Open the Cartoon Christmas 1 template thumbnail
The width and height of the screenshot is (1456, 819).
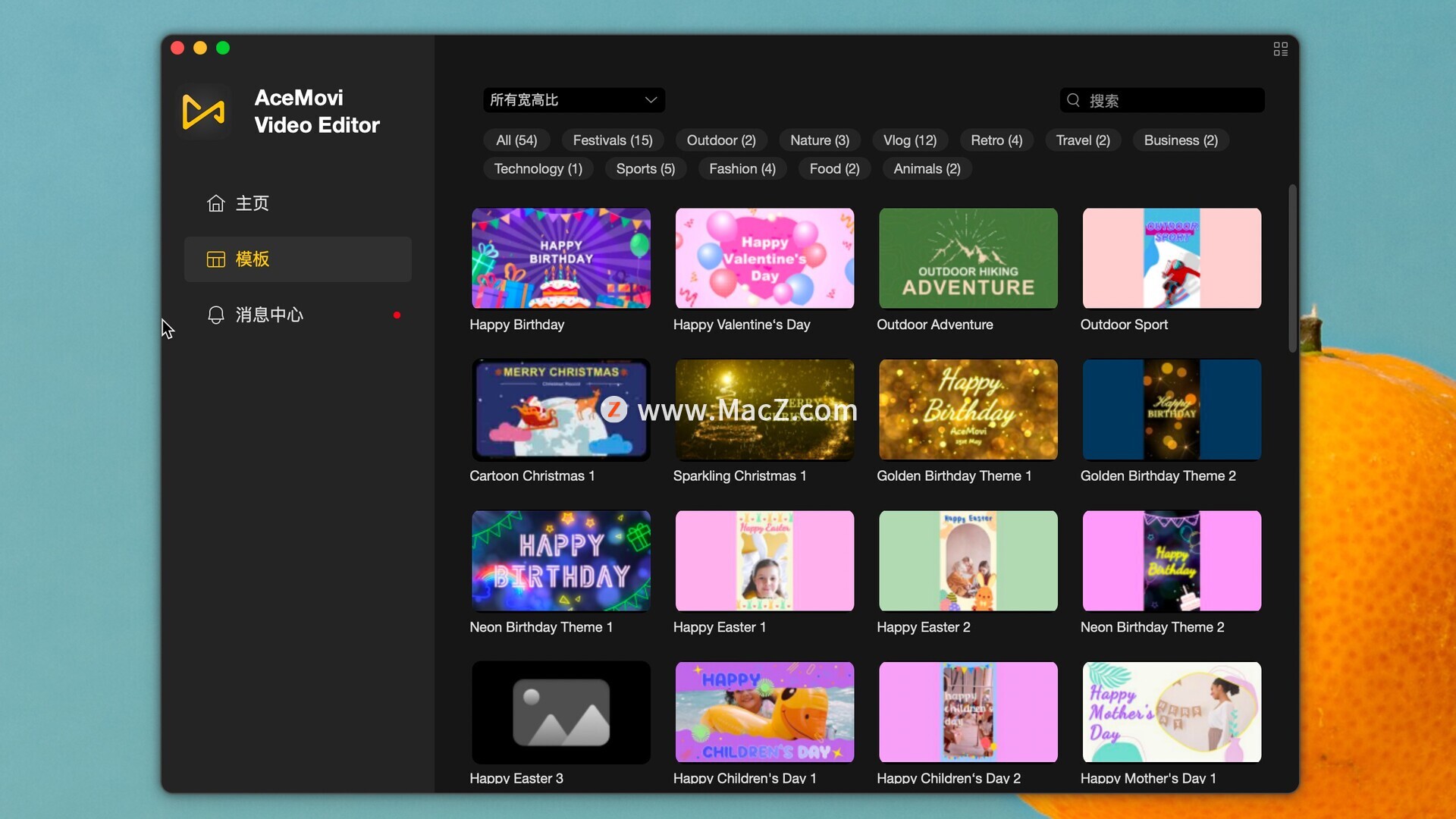point(561,409)
